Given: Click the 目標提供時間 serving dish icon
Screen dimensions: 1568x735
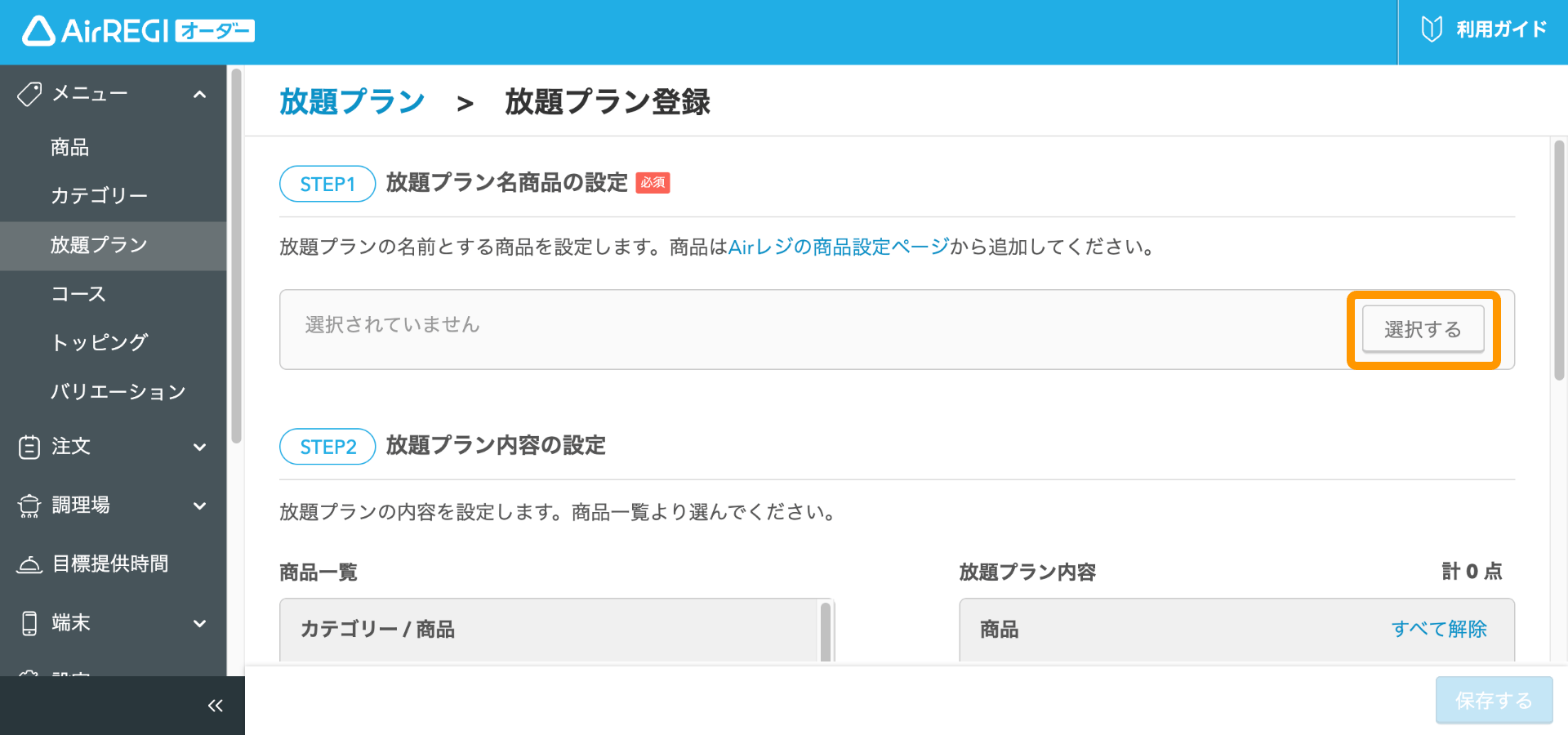Looking at the screenshot, I should click(x=29, y=564).
